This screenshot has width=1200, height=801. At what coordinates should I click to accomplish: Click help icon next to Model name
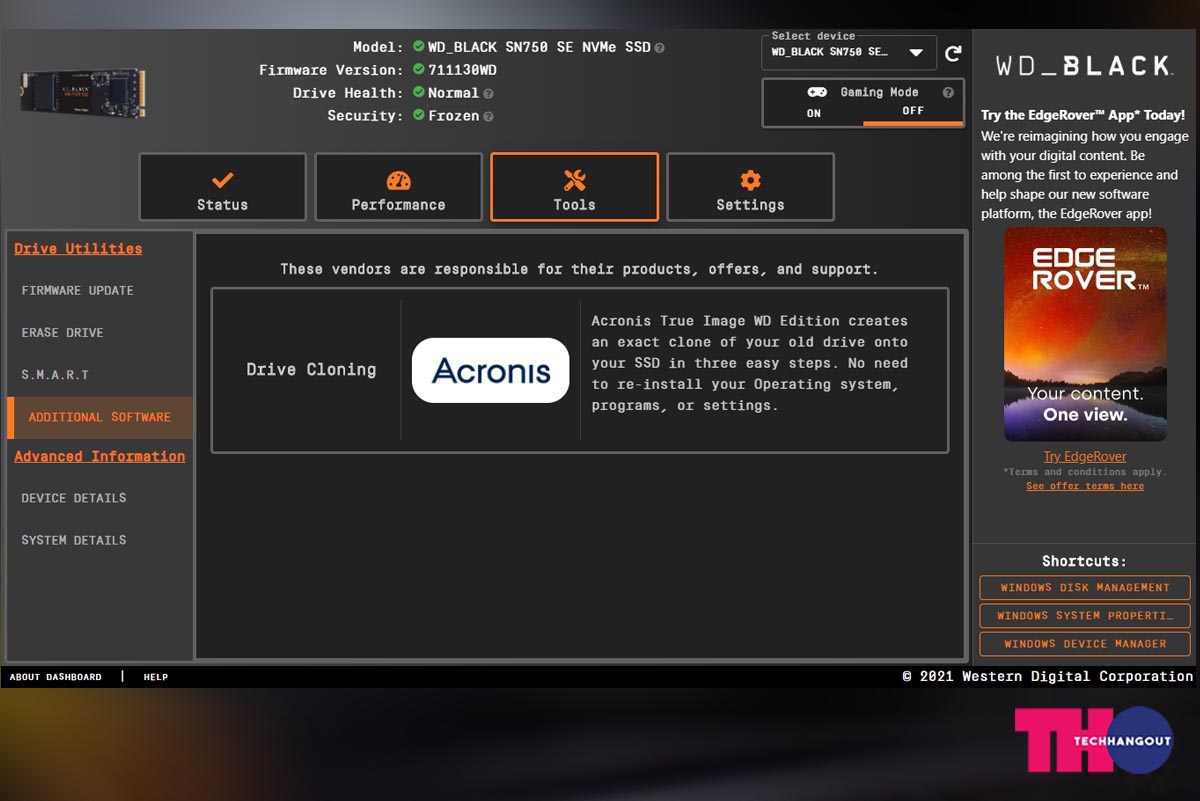pos(660,47)
